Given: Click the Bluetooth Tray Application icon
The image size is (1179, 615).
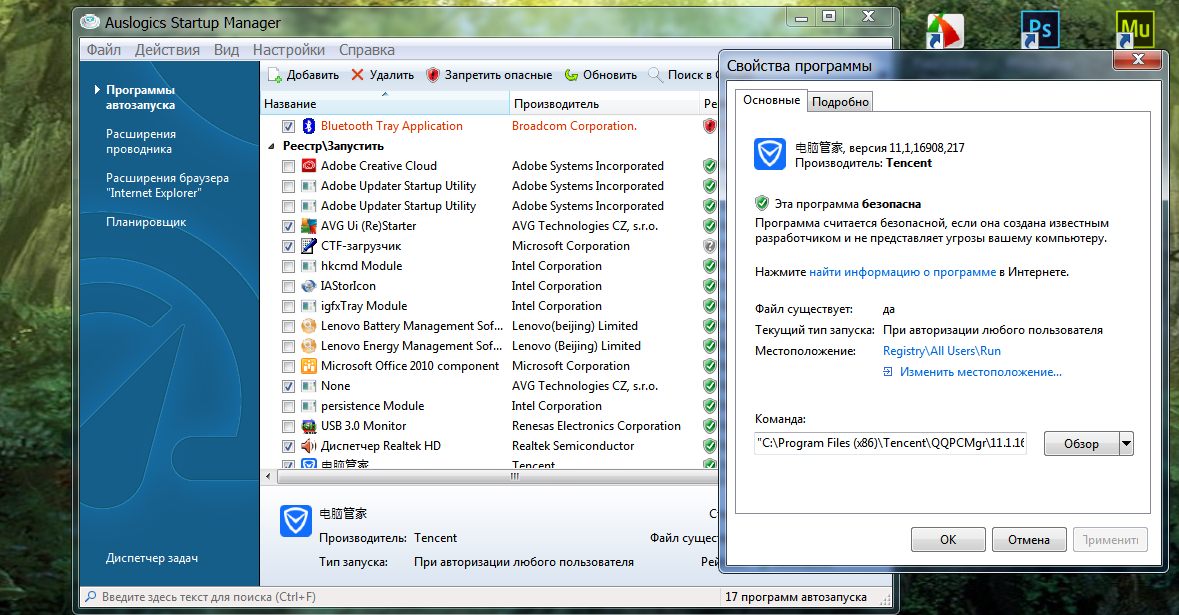Looking at the screenshot, I should (308, 126).
